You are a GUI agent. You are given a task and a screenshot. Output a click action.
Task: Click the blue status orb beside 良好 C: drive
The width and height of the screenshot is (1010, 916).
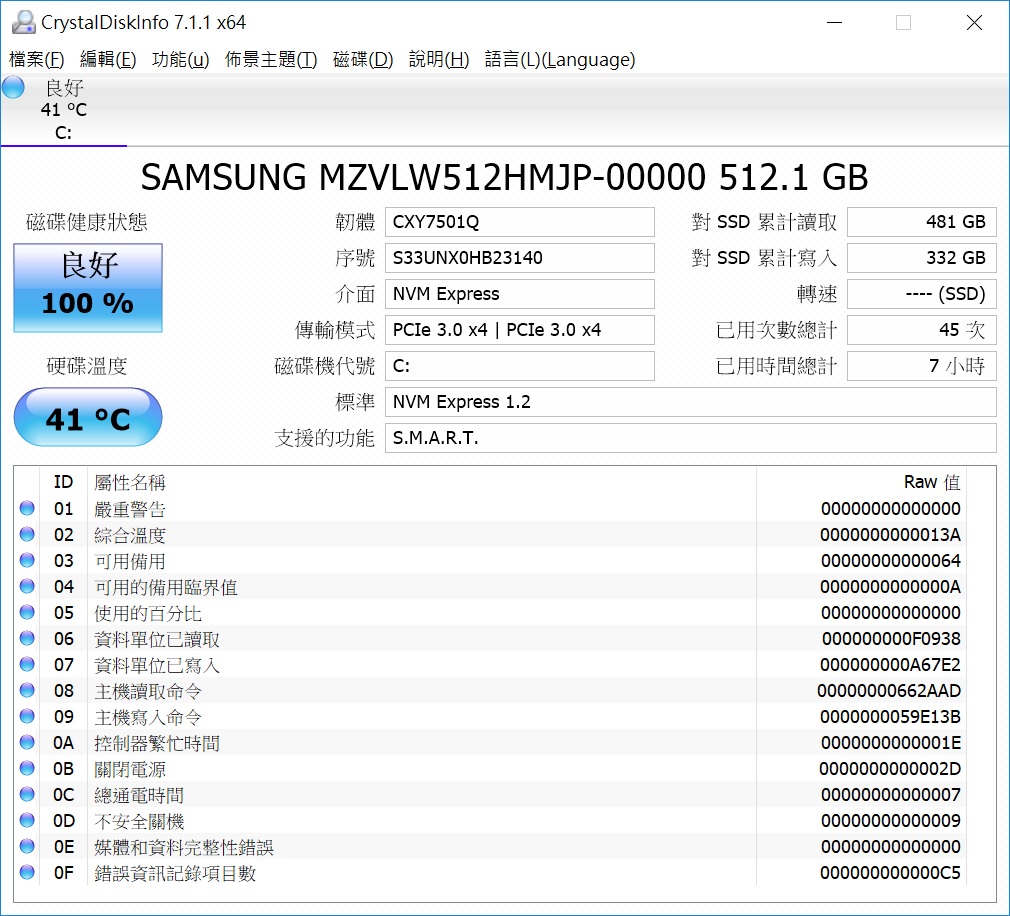13,88
